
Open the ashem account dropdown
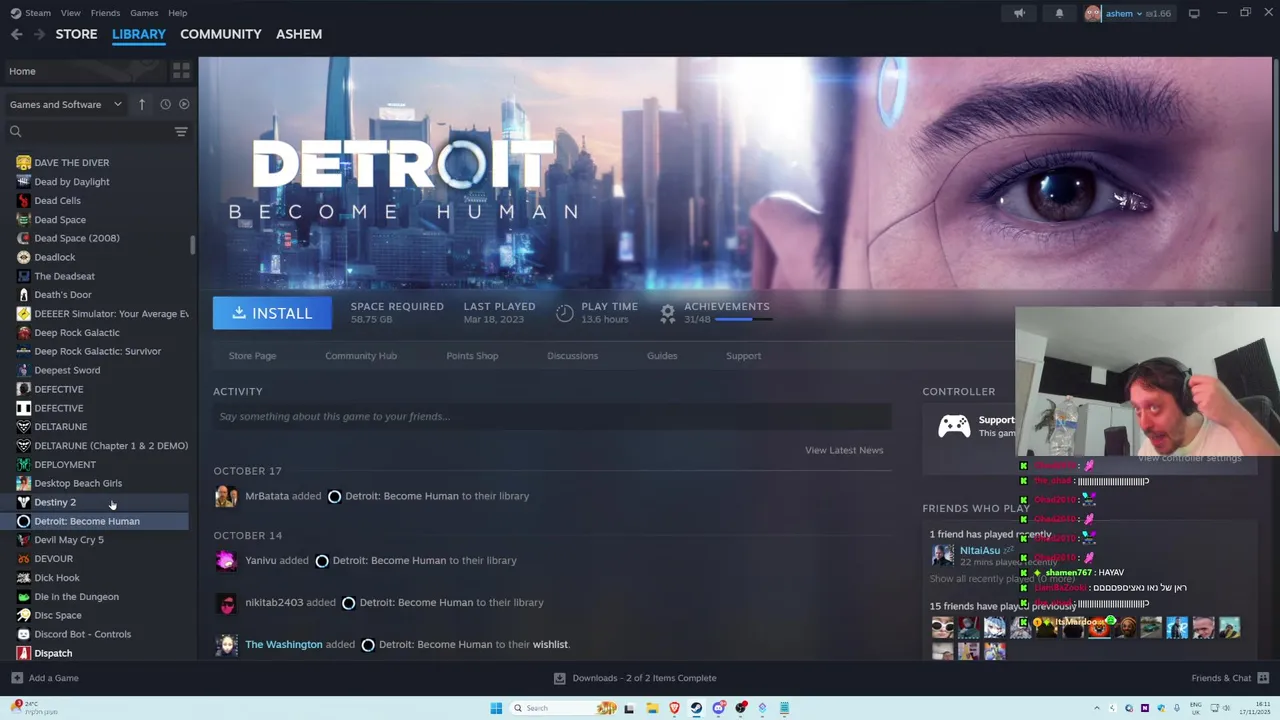1129,13
